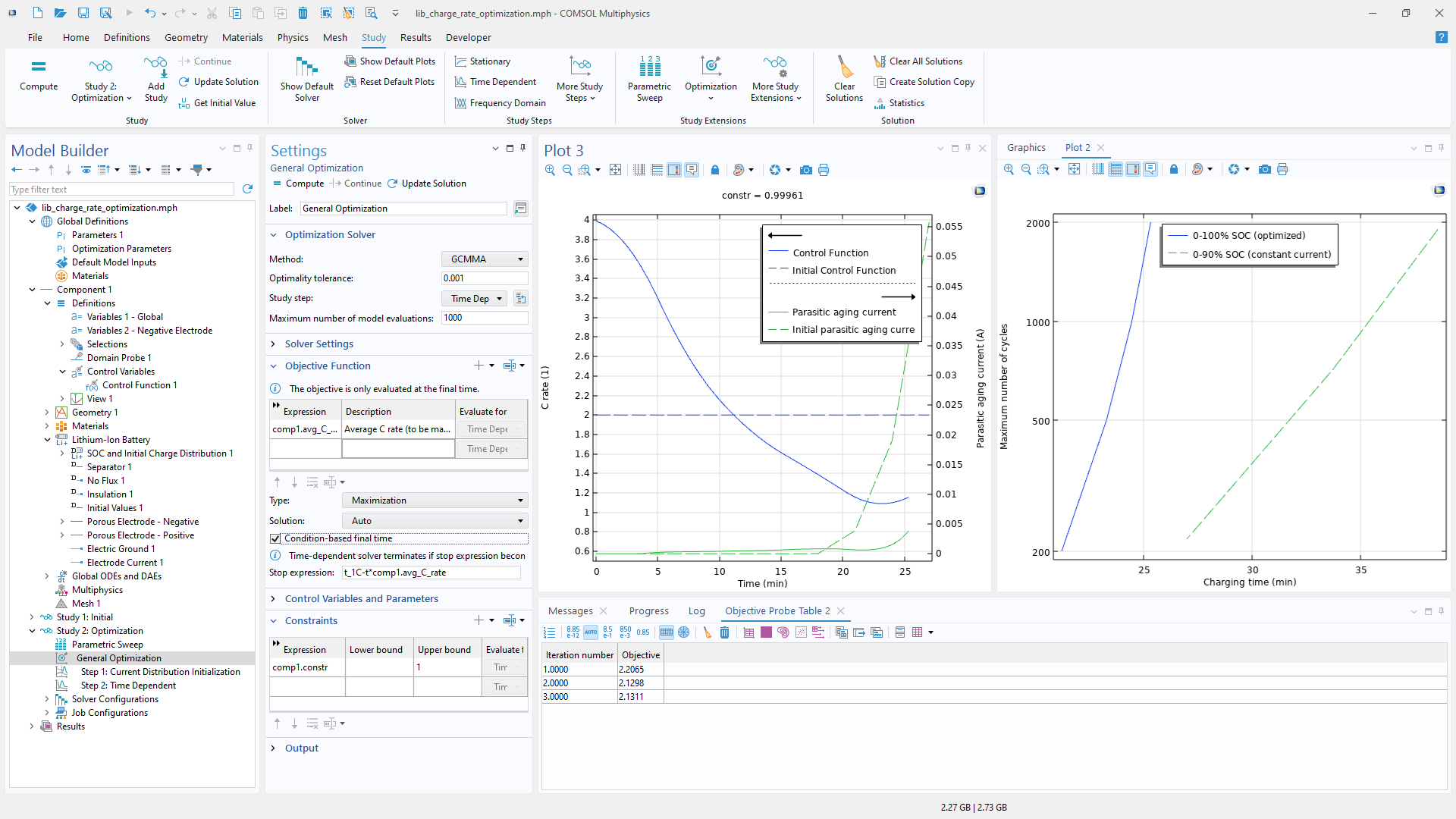Click the camera snapshot icon in Plot 3 toolbar
This screenshot has width=1456, height=819.
click(806, 170)
